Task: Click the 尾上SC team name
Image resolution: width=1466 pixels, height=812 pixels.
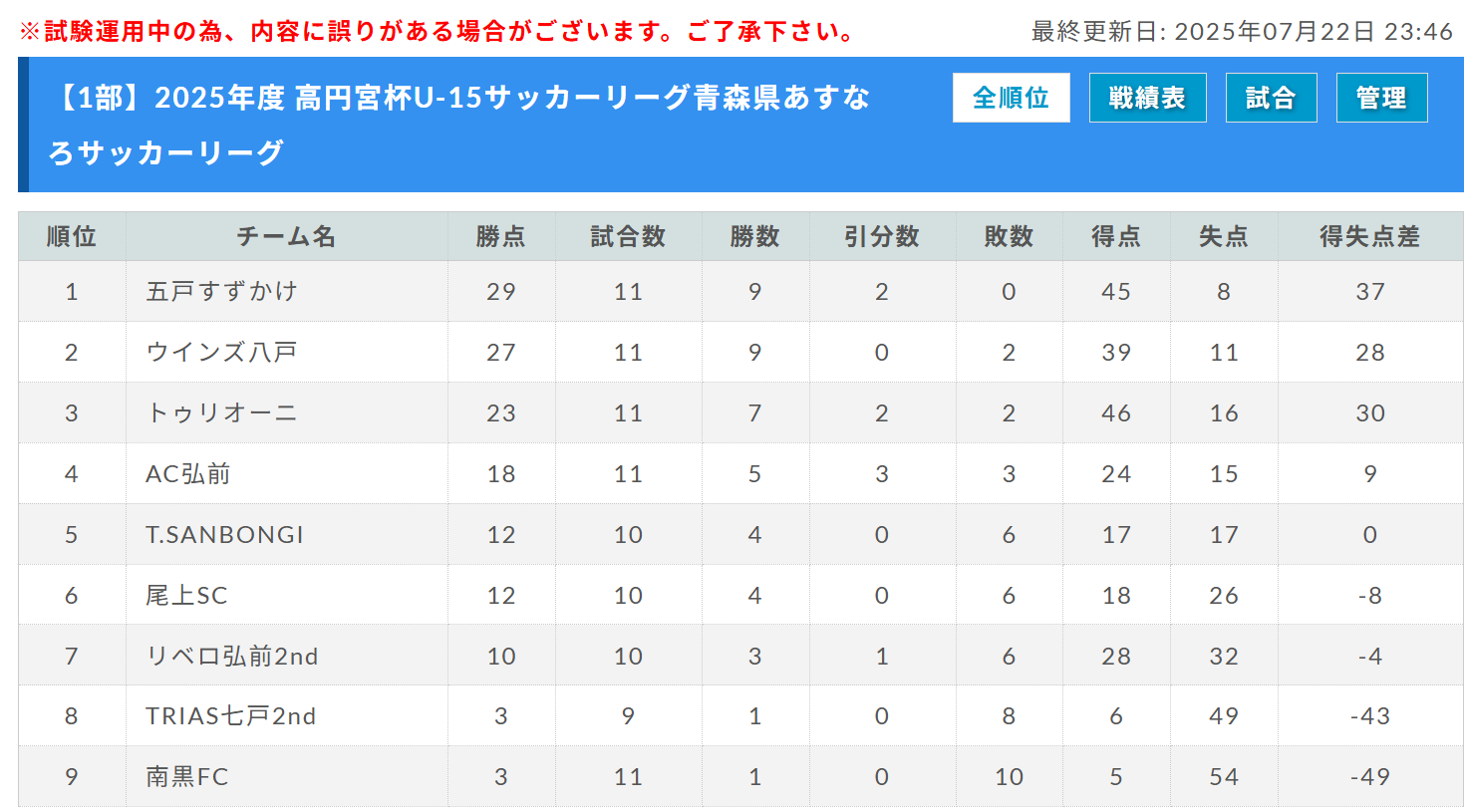Action: 186,596
